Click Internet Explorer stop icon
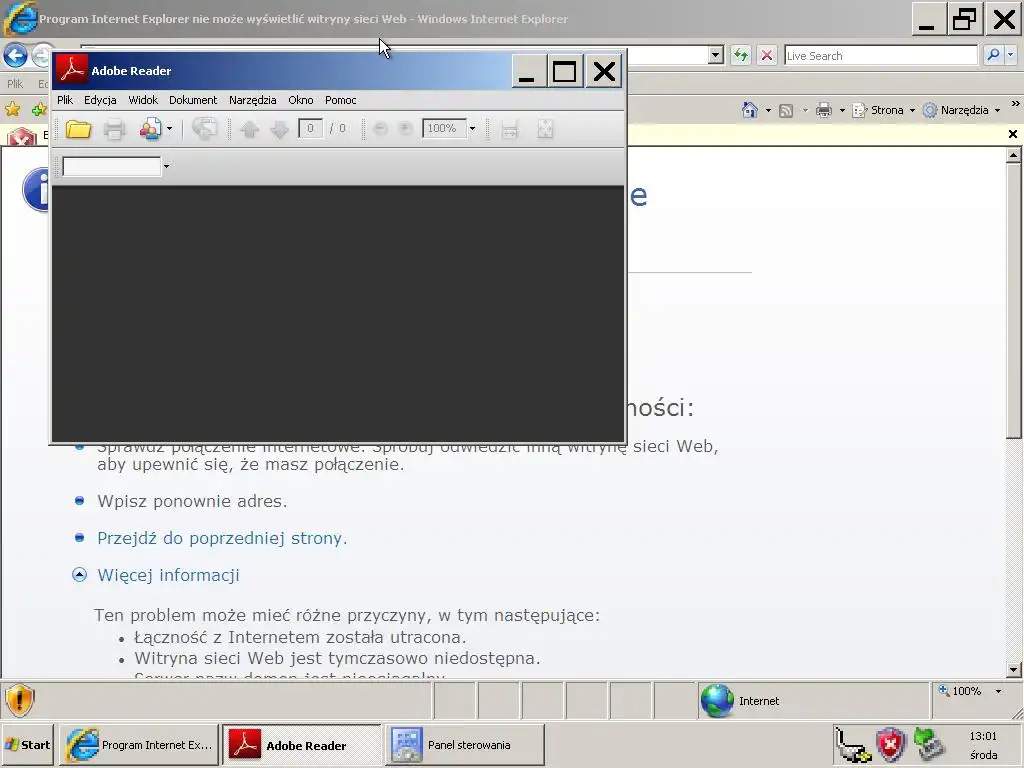Image resolution: width=1024 pixels, height=768 pixels. point(767,56)
